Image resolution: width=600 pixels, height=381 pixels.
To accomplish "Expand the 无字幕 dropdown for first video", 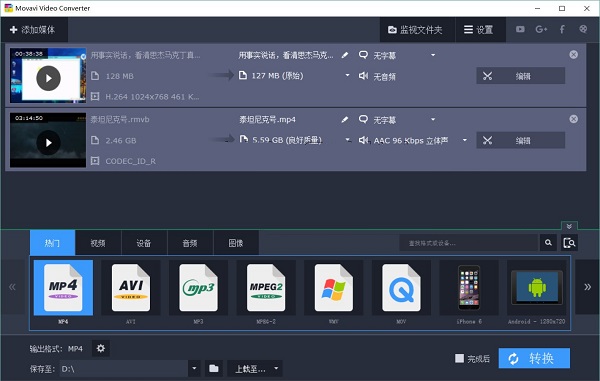I will 433,55.
